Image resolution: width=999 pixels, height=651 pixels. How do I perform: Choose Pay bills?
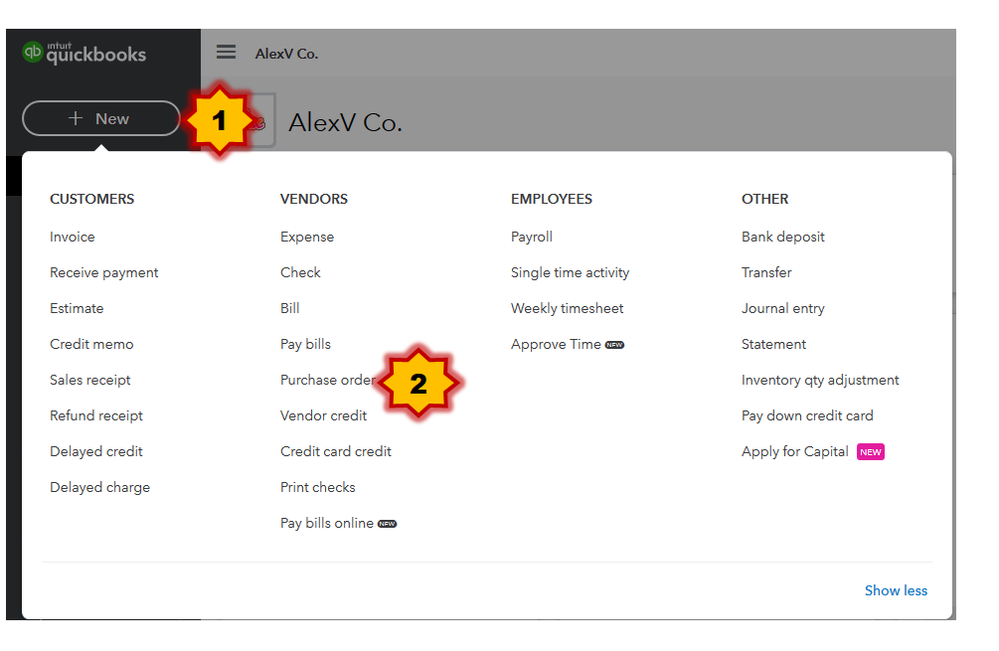[306, 345]
